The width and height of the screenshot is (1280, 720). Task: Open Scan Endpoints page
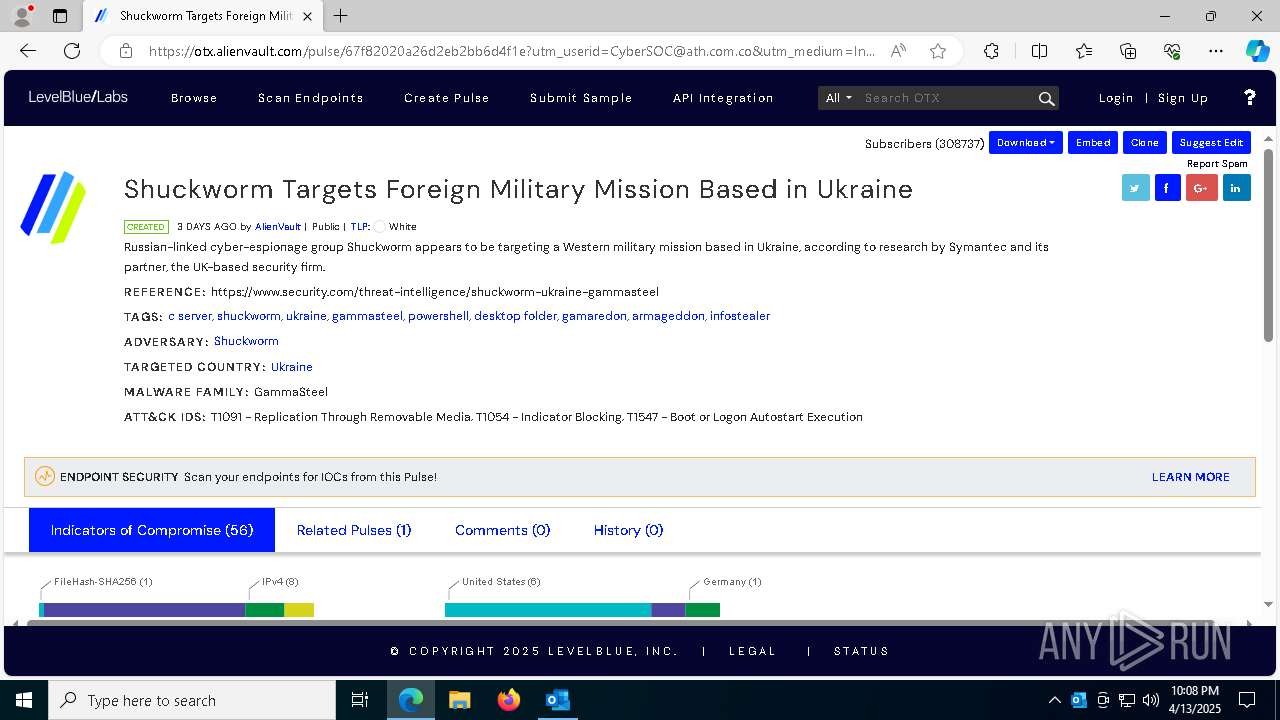click(311, 98)
